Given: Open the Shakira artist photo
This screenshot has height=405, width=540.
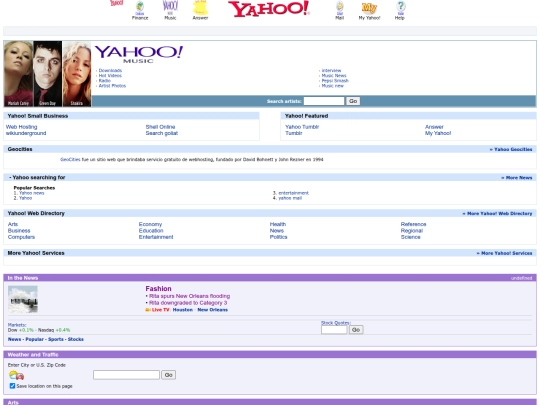Looking at the screenshot, I should point(77,74).
